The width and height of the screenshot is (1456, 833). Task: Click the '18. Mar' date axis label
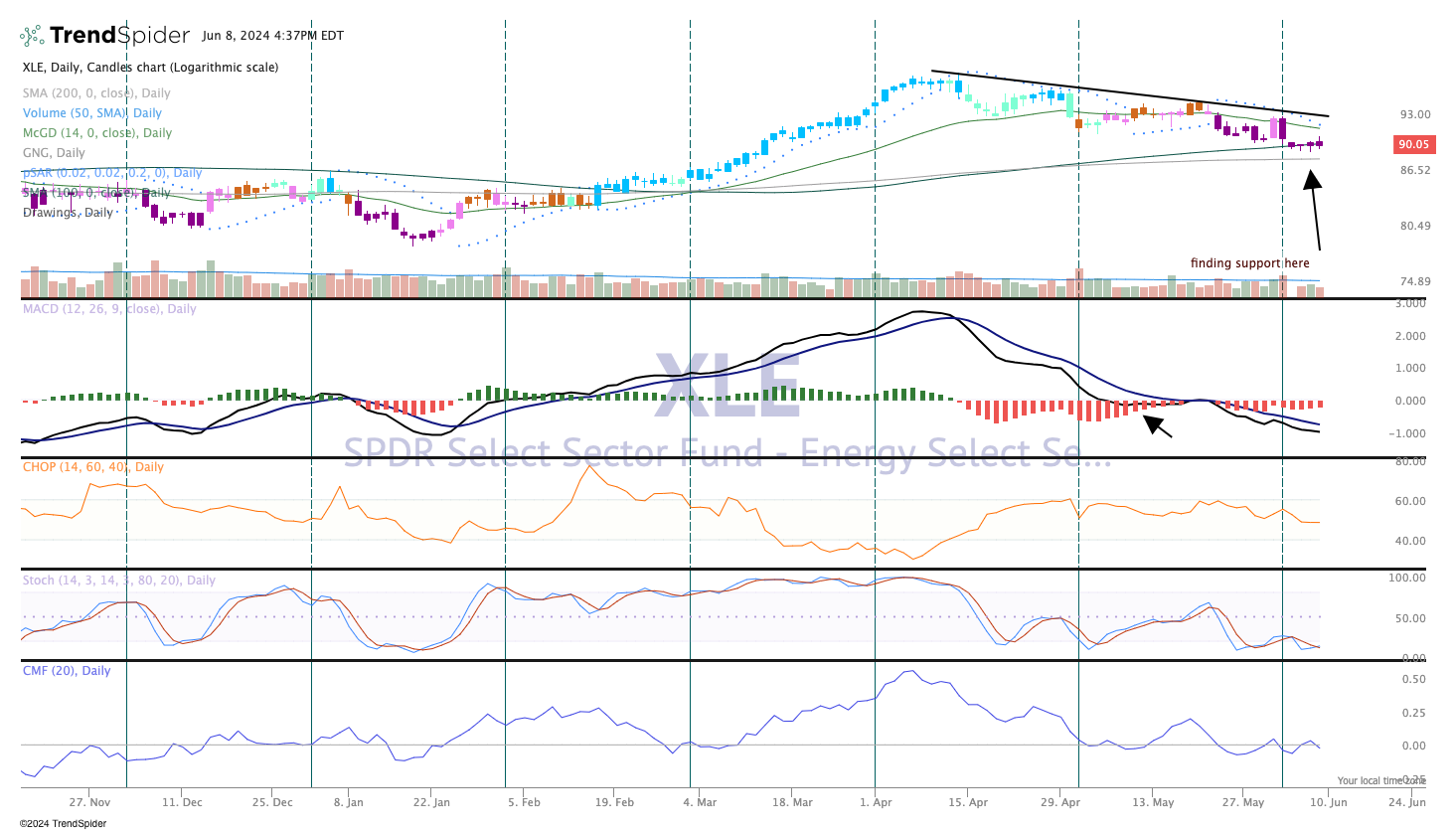point(792,802)
